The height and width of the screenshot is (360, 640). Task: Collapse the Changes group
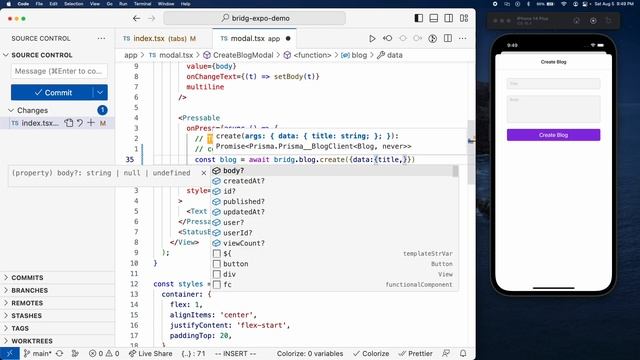click(x=32, y=110)
